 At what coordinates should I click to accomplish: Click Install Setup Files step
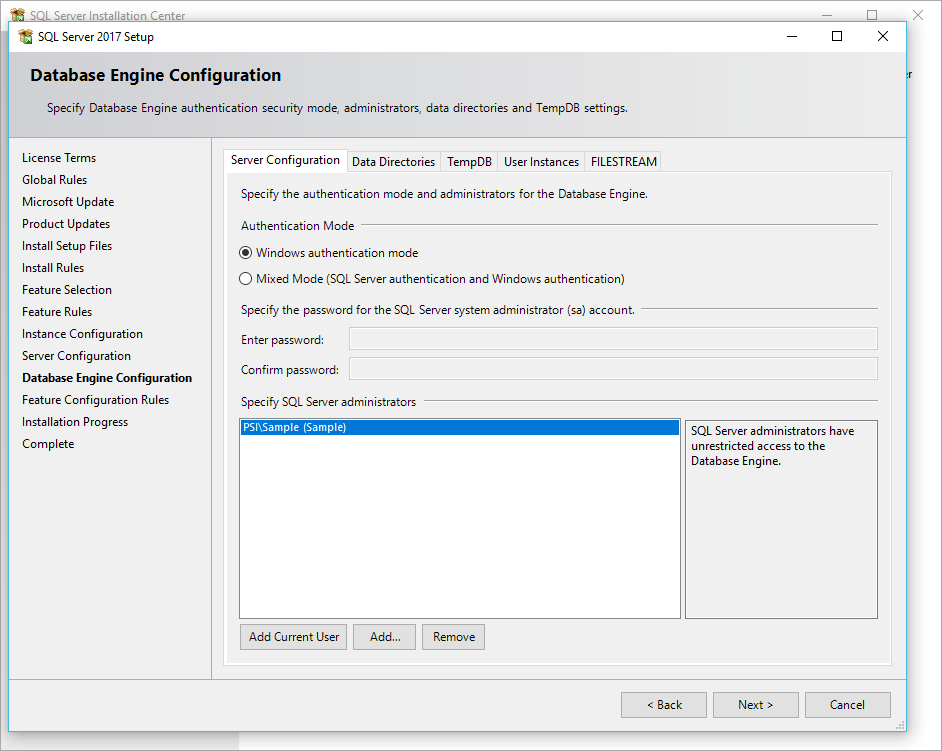(67, 246)
